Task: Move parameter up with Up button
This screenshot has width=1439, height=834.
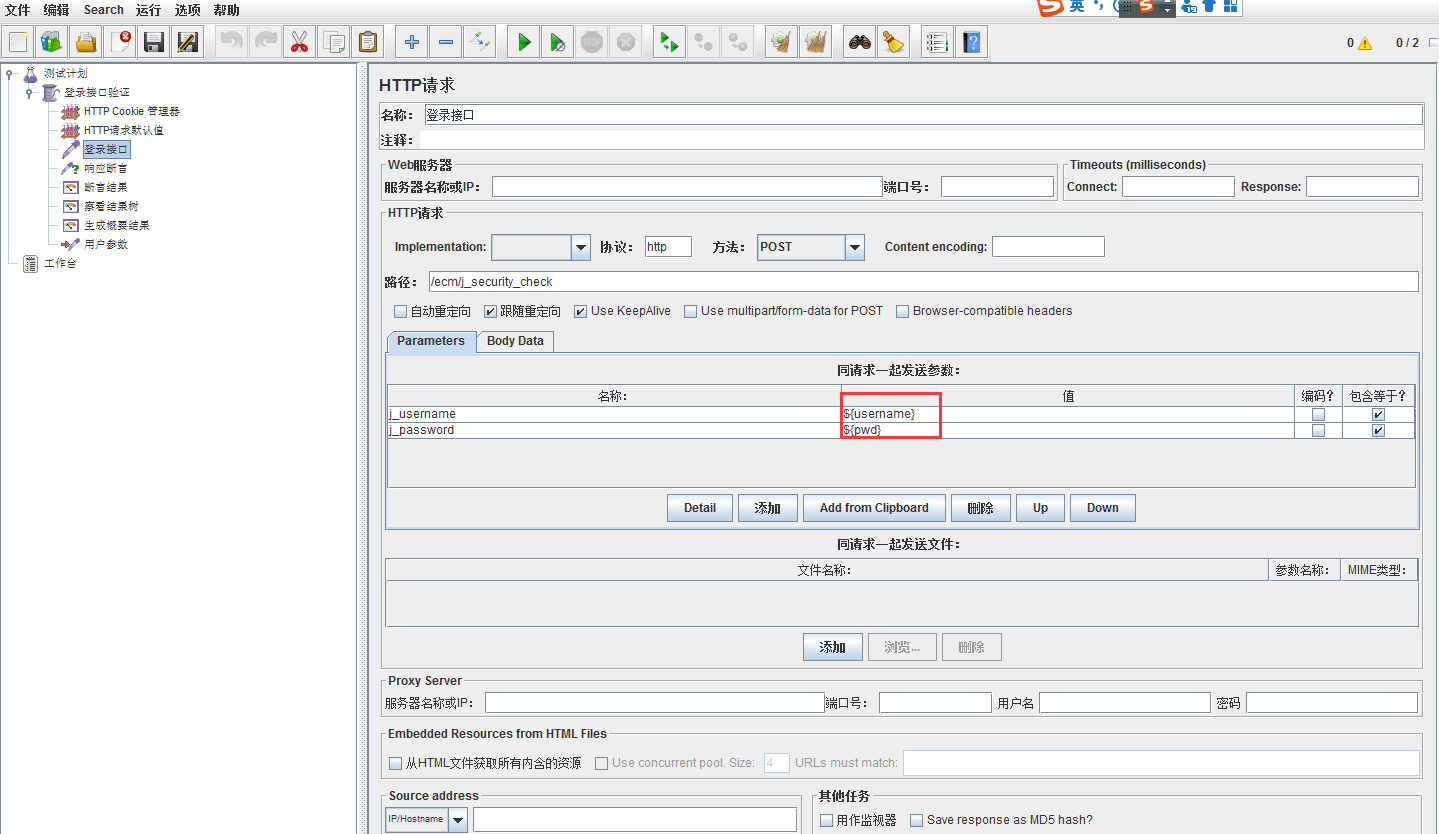Action: pos(1041,508)
